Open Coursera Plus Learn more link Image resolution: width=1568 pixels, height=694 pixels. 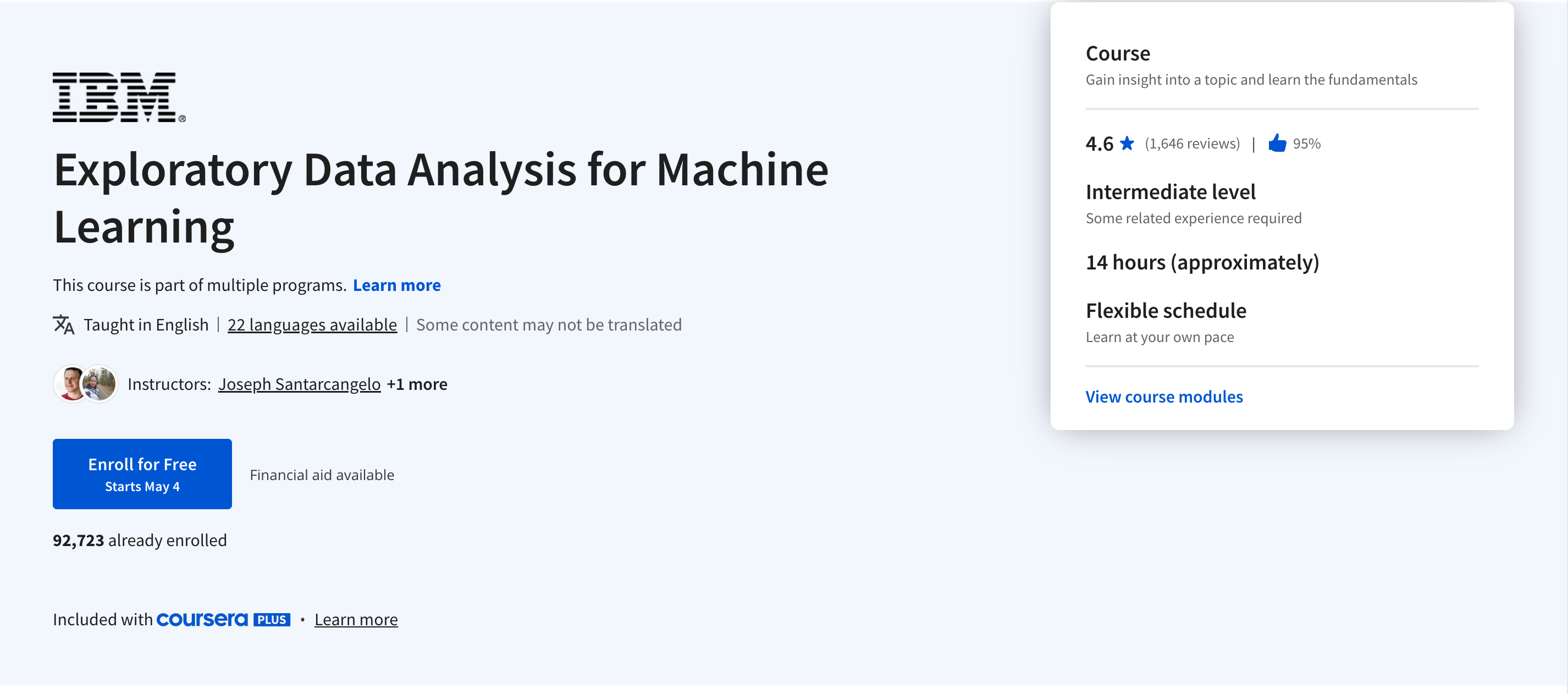pos(356,620)
